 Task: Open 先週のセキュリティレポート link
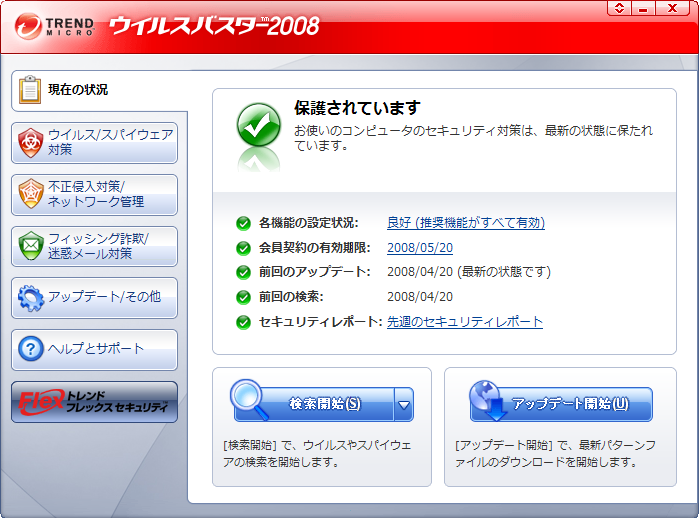point(465,322)
